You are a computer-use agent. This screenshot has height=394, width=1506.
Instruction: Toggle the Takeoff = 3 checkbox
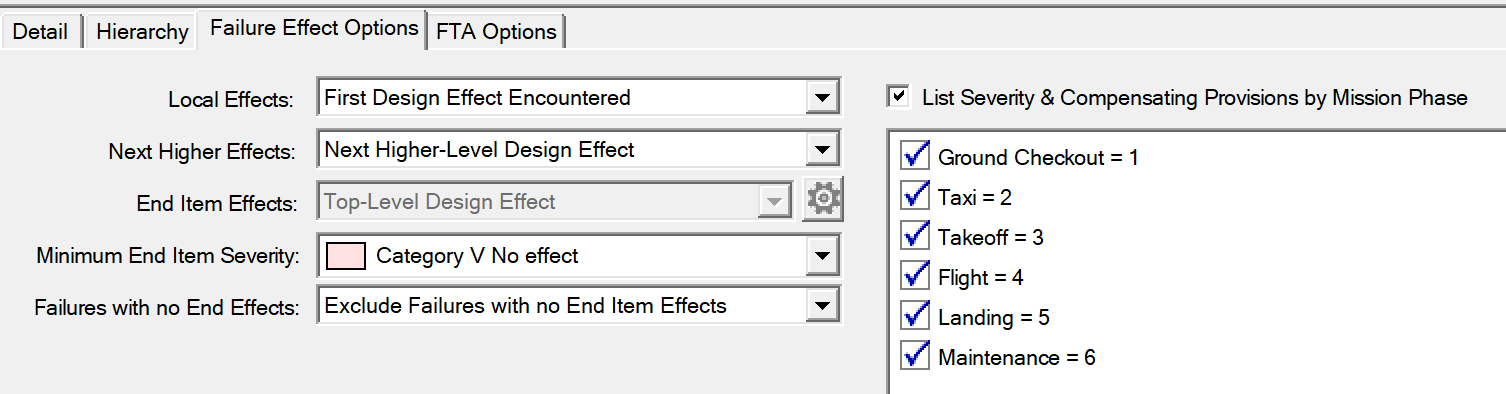pyautogui.click(x=916, y=236)
